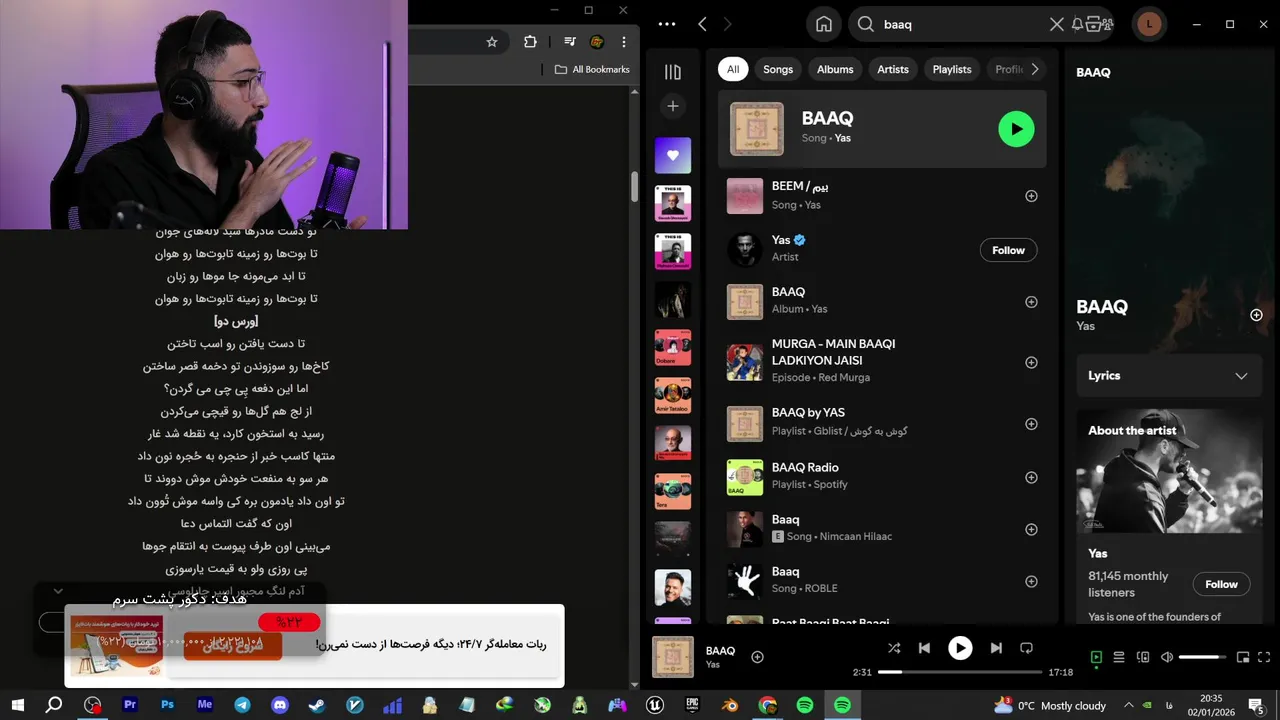
Task: Open Spotify notifications bell icon
Action: [1077, 24]
